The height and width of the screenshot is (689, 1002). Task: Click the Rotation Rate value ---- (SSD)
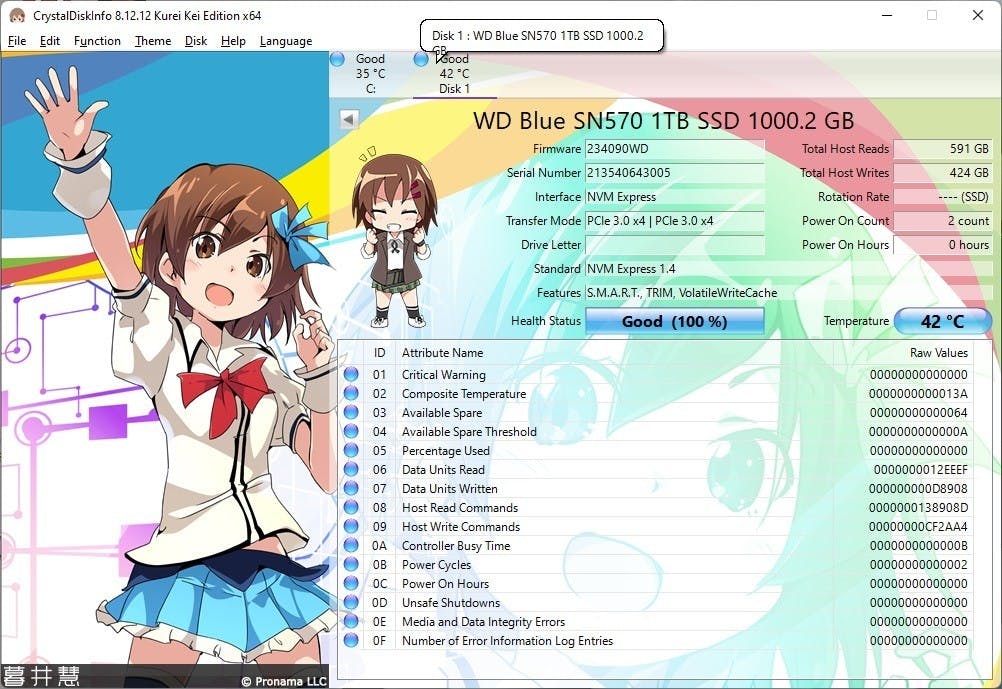coord(943,197)
